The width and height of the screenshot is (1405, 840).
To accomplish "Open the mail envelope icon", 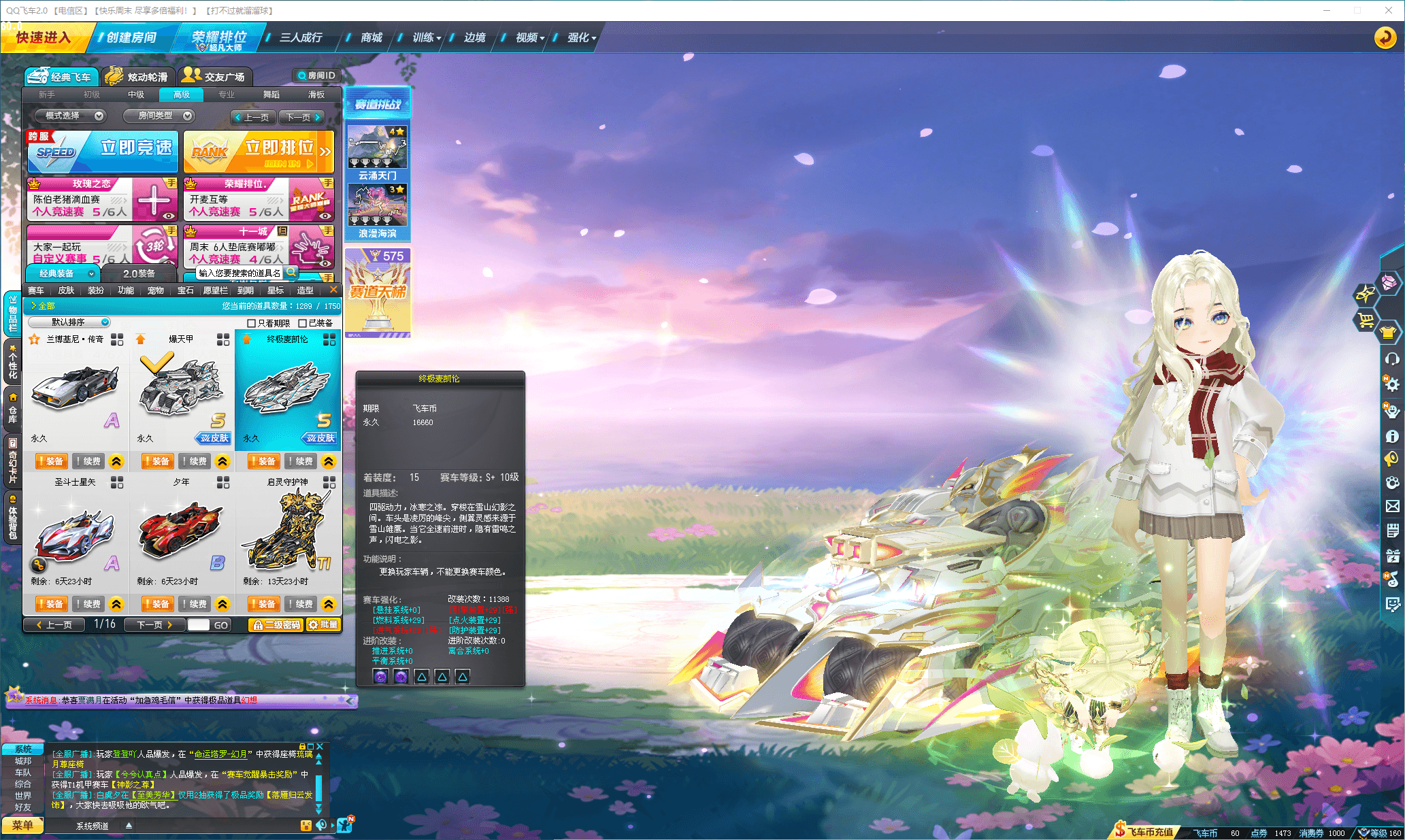I will (x=1392, y=506).
